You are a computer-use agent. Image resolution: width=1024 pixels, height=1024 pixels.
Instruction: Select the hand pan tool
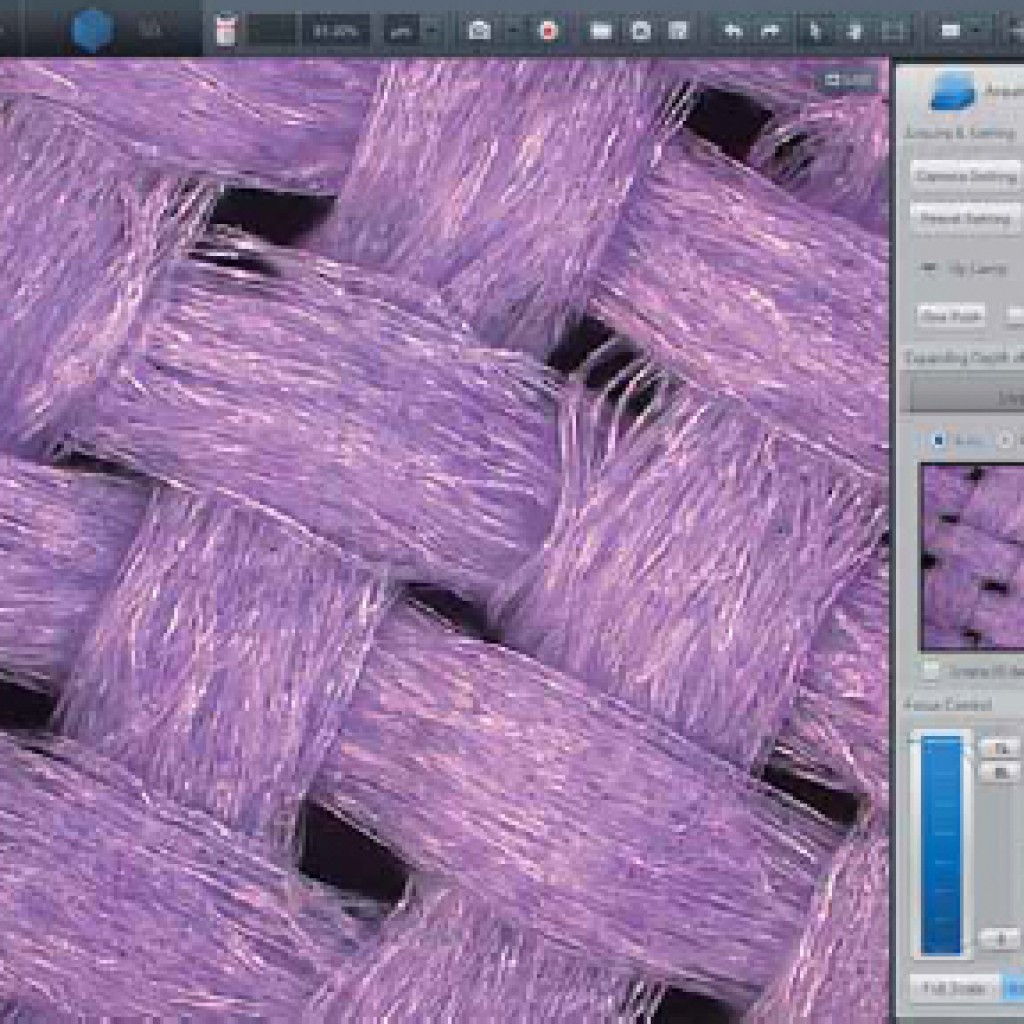[x=854, y=31]
